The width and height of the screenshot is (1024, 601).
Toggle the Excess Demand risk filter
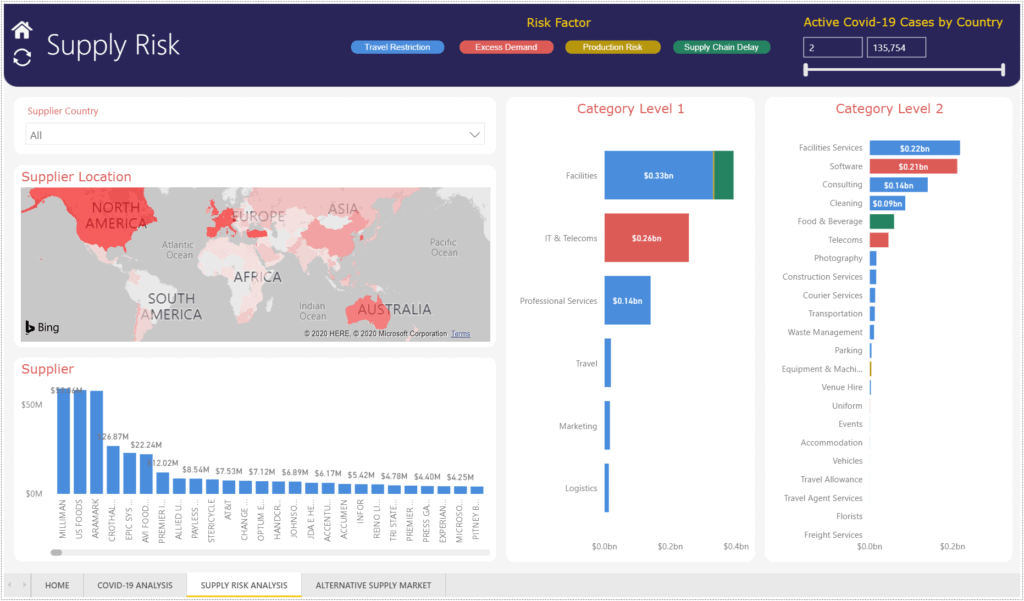(x=506, y=46)
